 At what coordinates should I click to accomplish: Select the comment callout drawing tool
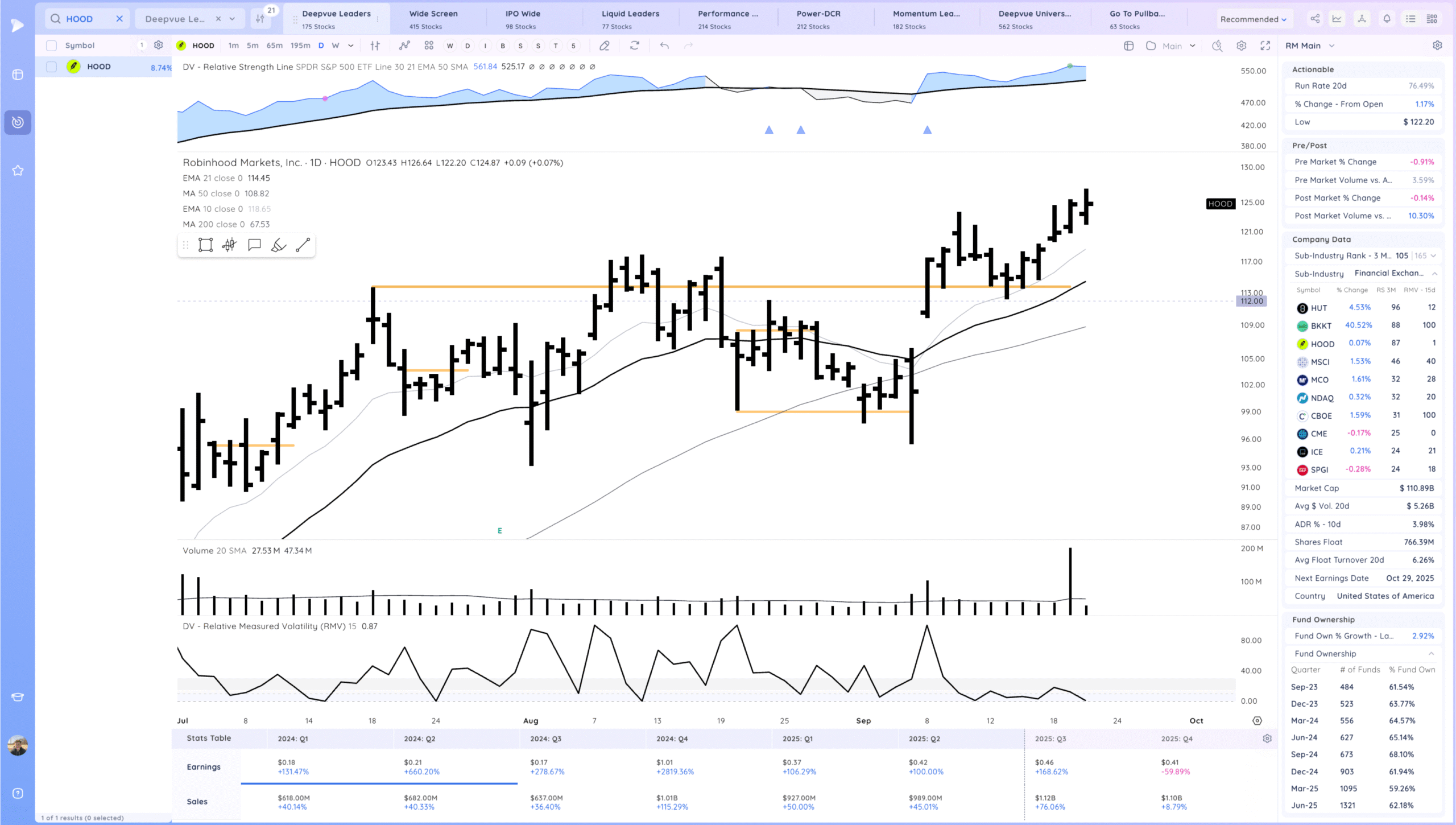click(x=254, y=245)
